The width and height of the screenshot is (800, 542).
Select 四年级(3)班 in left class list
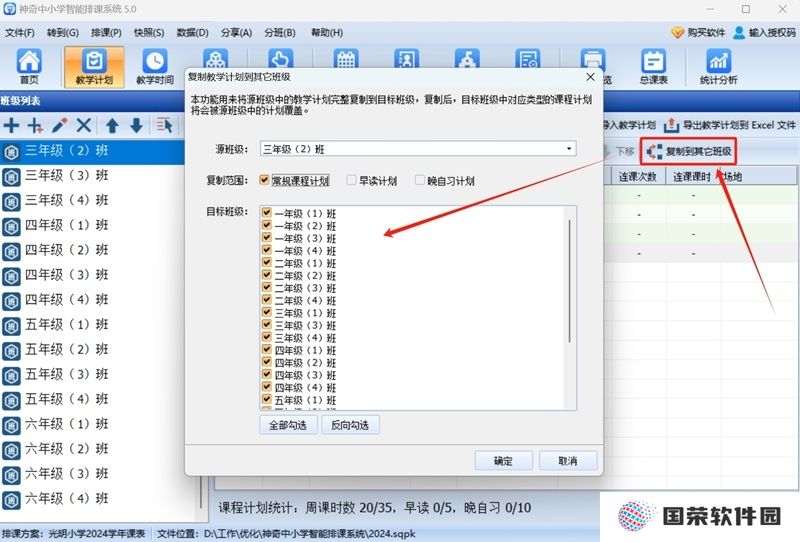[x=92, y=275]
